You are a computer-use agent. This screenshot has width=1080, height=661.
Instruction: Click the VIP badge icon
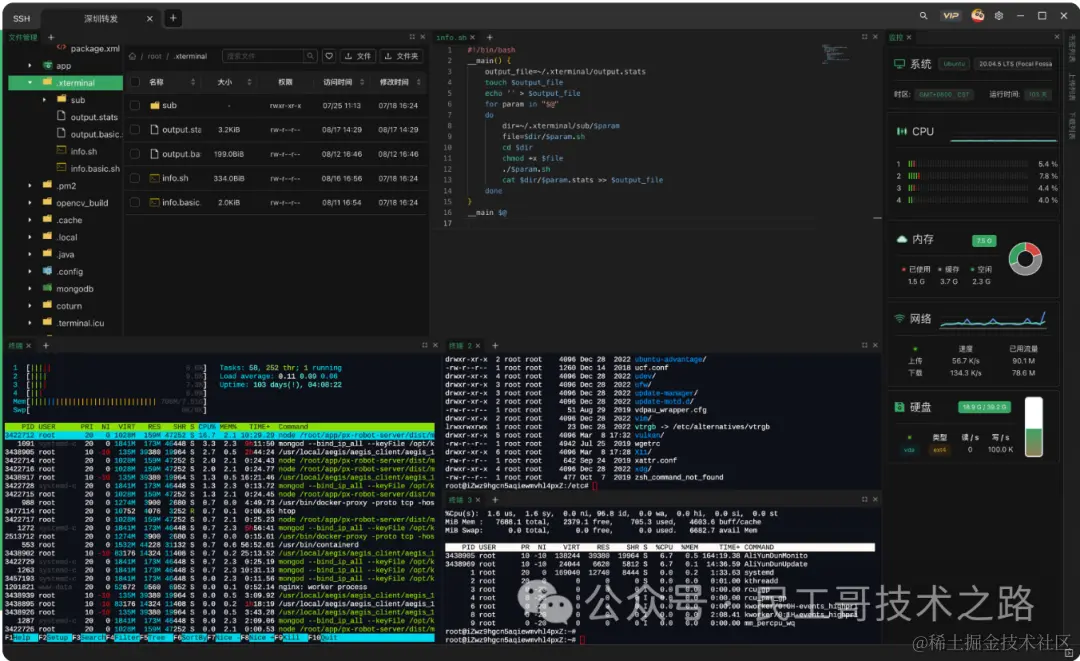coord(951,16)
